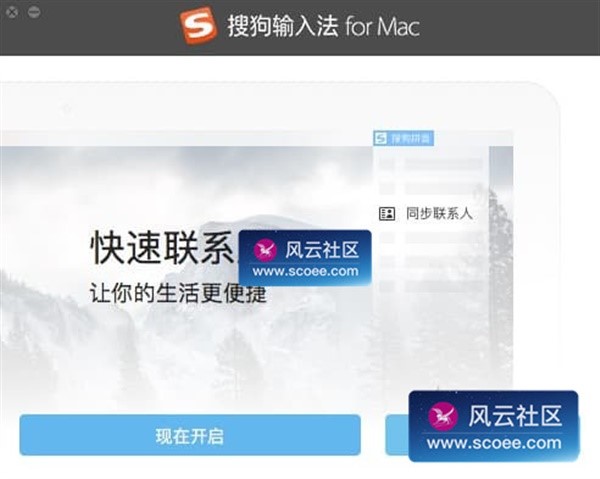Click the 风云社区 text in bottom-right watermark
600x479 pixels.
point(515,416)
